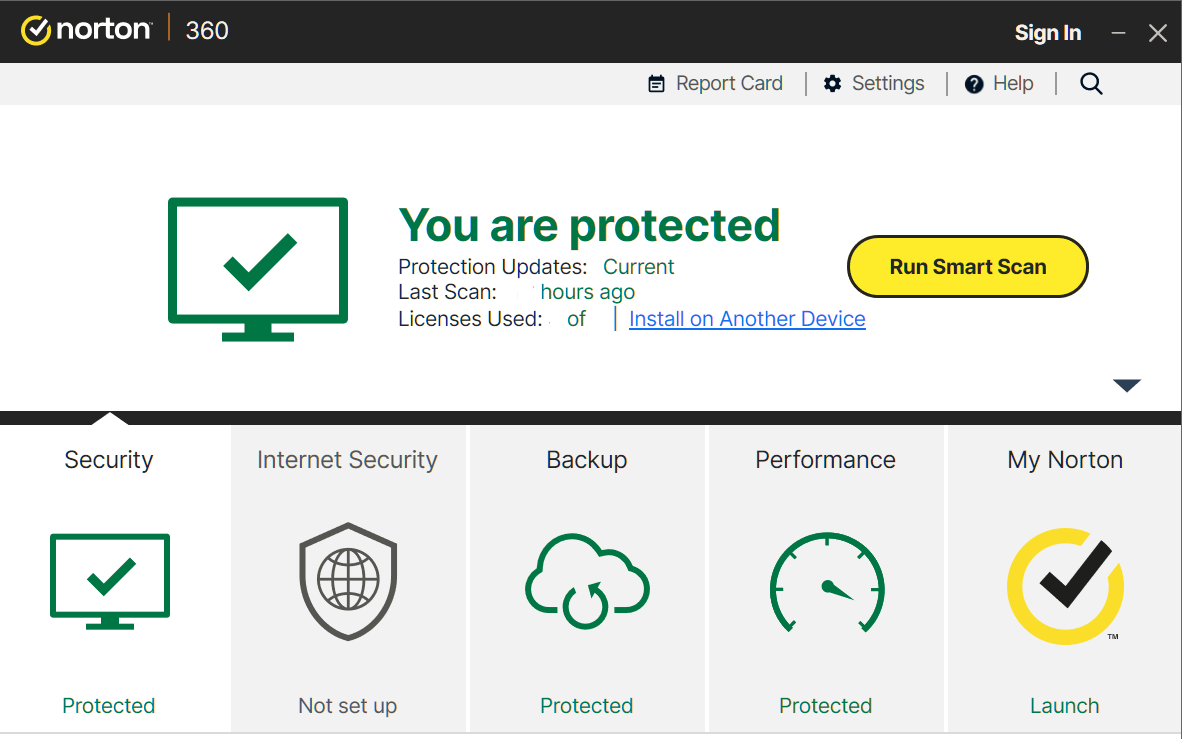The height and width of the screenshot is (739, 1182).
Task: Click the large protected monitor icon
Action: [x=258, y=269]
